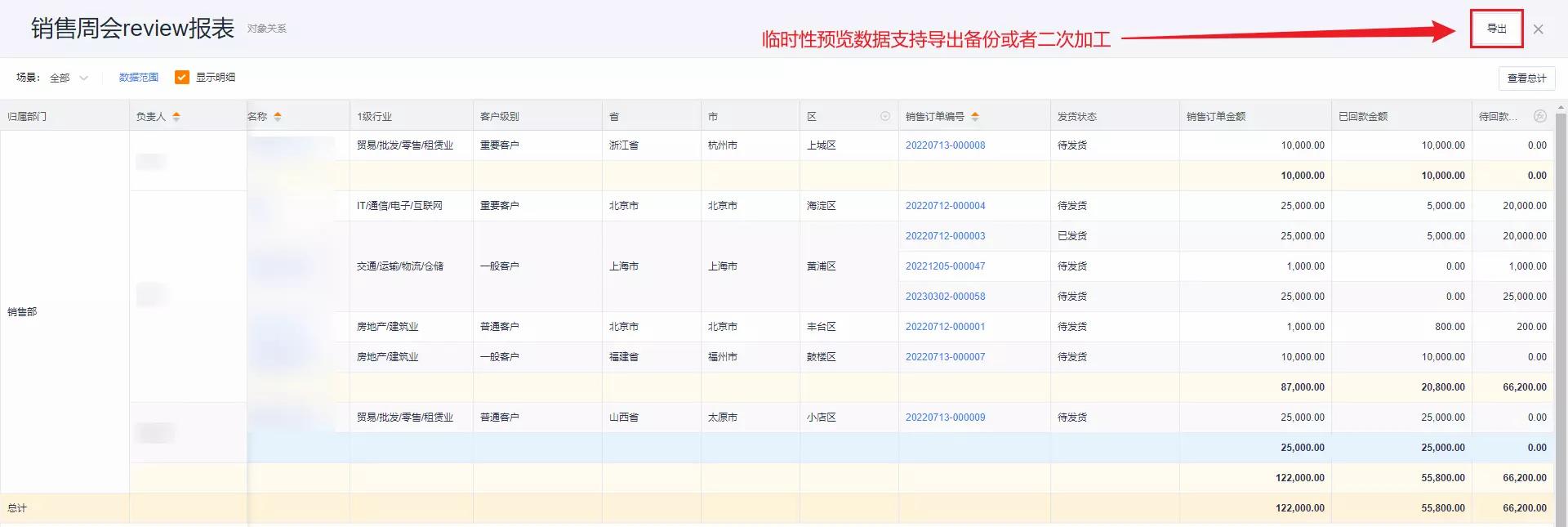
Task: Uncheck the 显示明细 checkbox
Action: pyautogui.click(x=182, y=77)
